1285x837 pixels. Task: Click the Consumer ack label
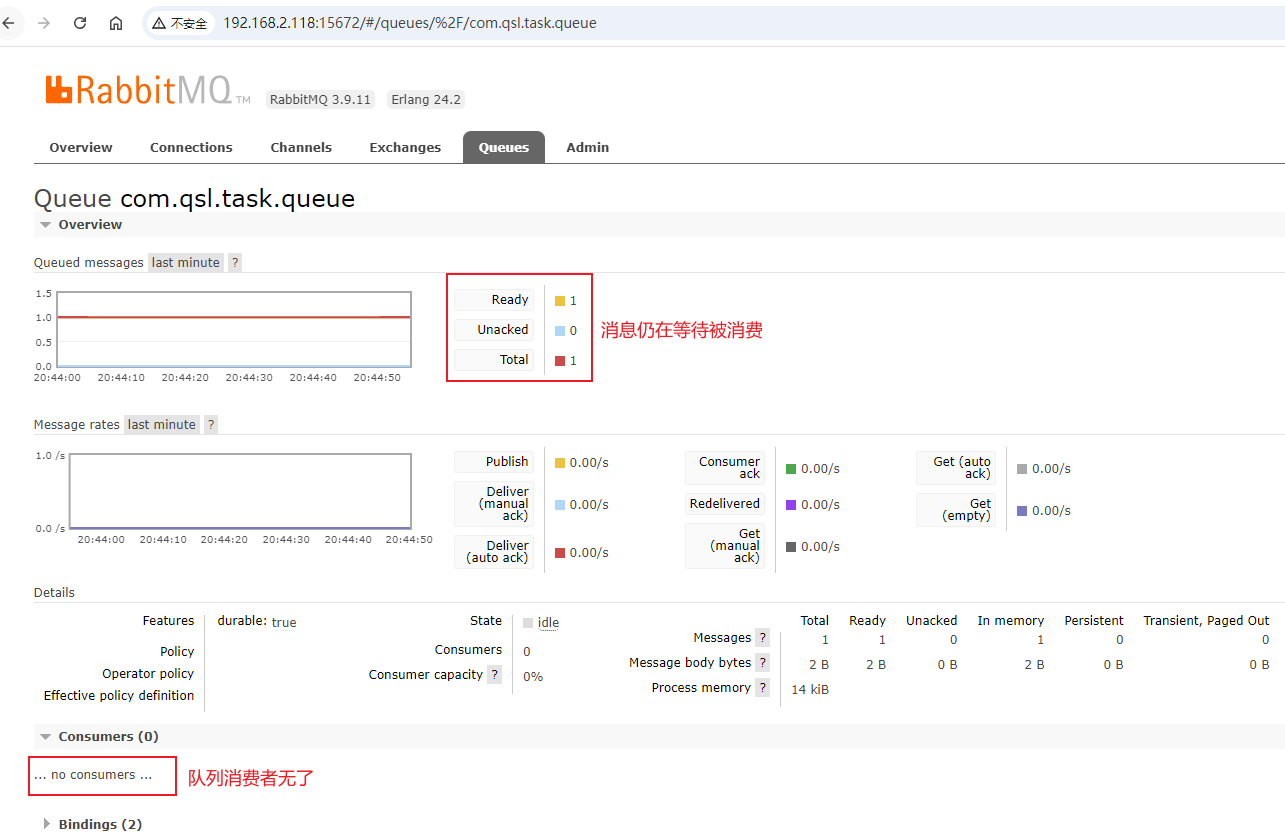pyautogui.click(x=725, y=468)
